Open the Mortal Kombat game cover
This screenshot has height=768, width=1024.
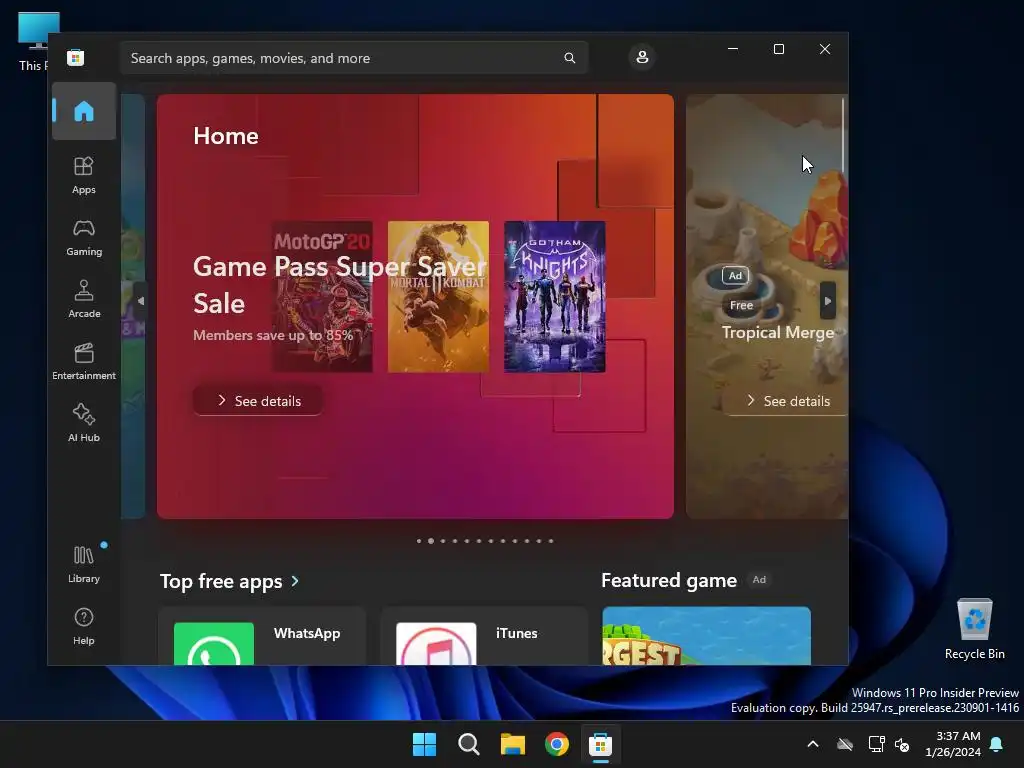(438, 296)
